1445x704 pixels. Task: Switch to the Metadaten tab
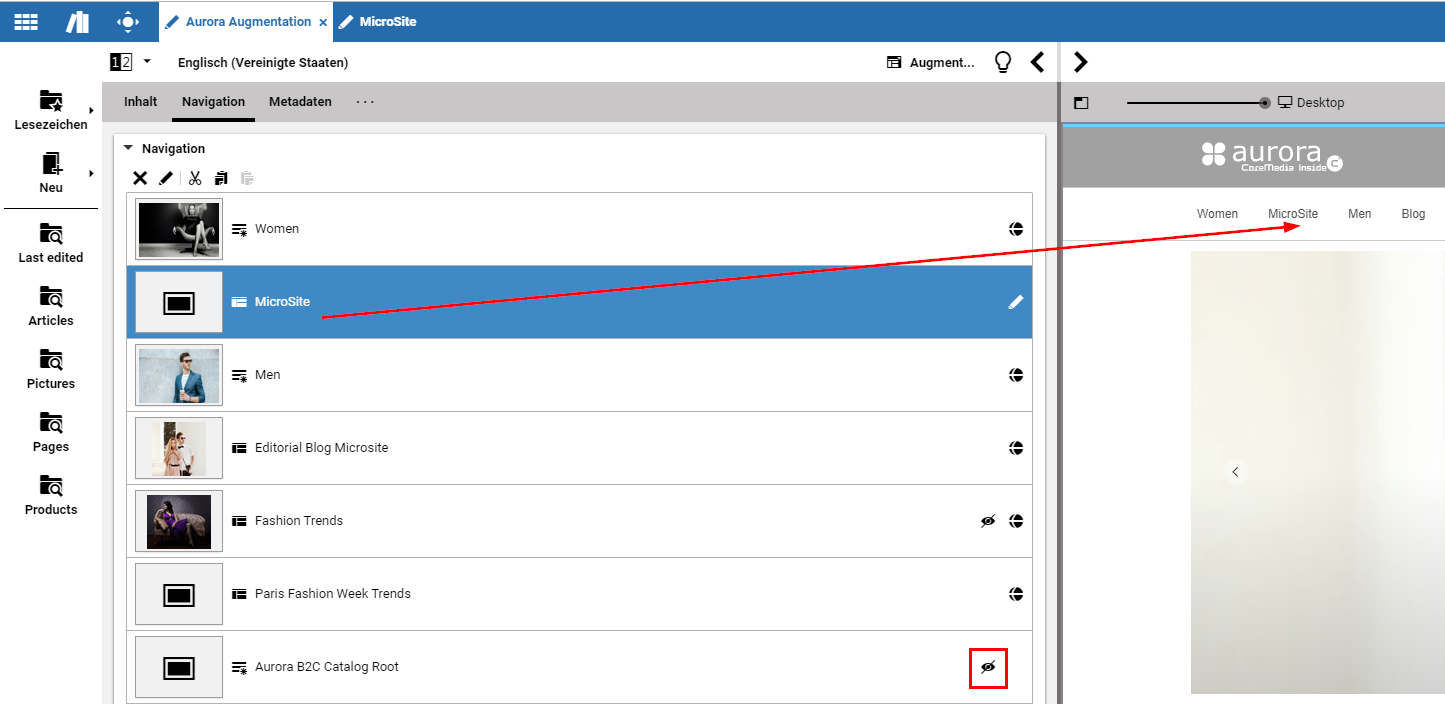coord(300,102)
